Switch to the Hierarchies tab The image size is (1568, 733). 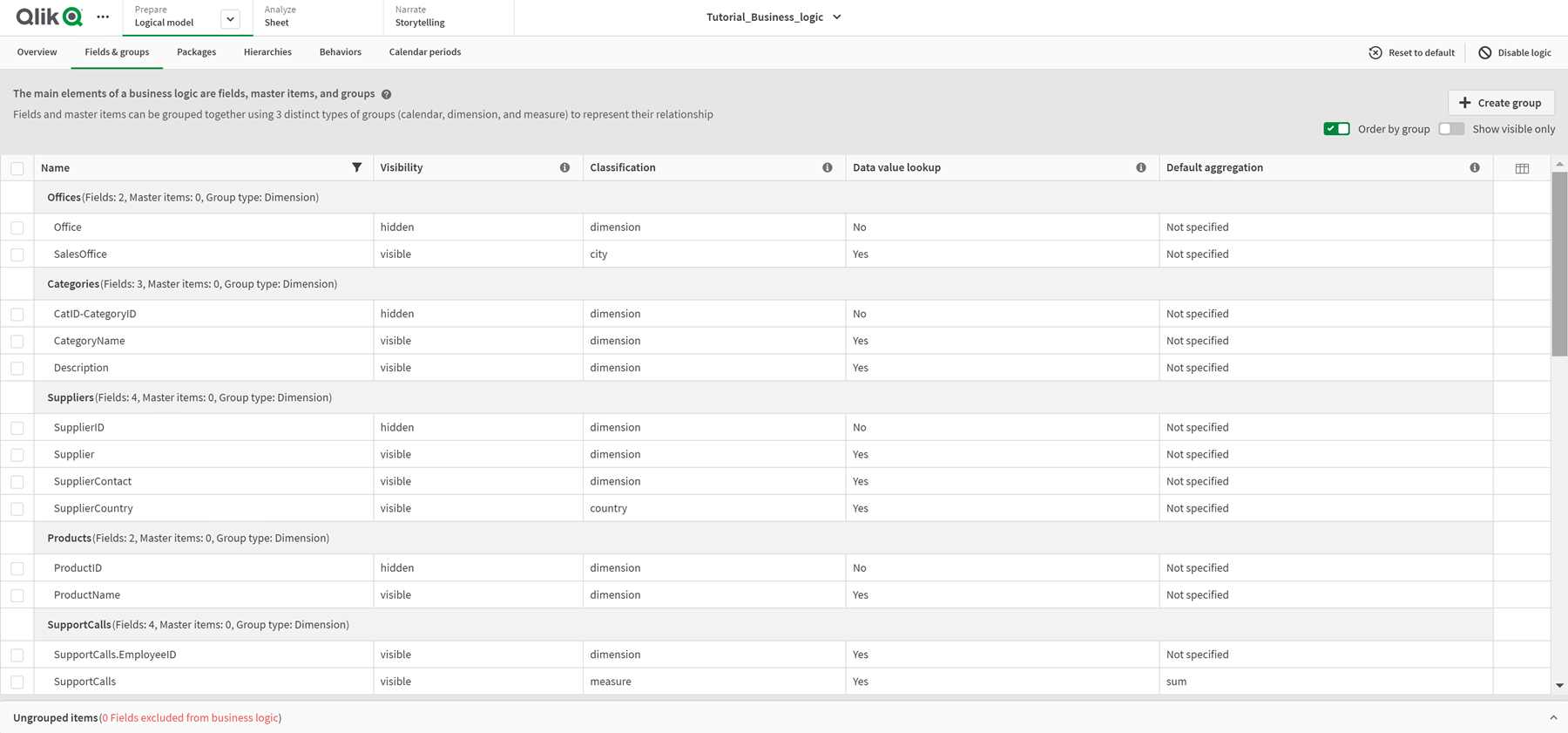(267, 52)
